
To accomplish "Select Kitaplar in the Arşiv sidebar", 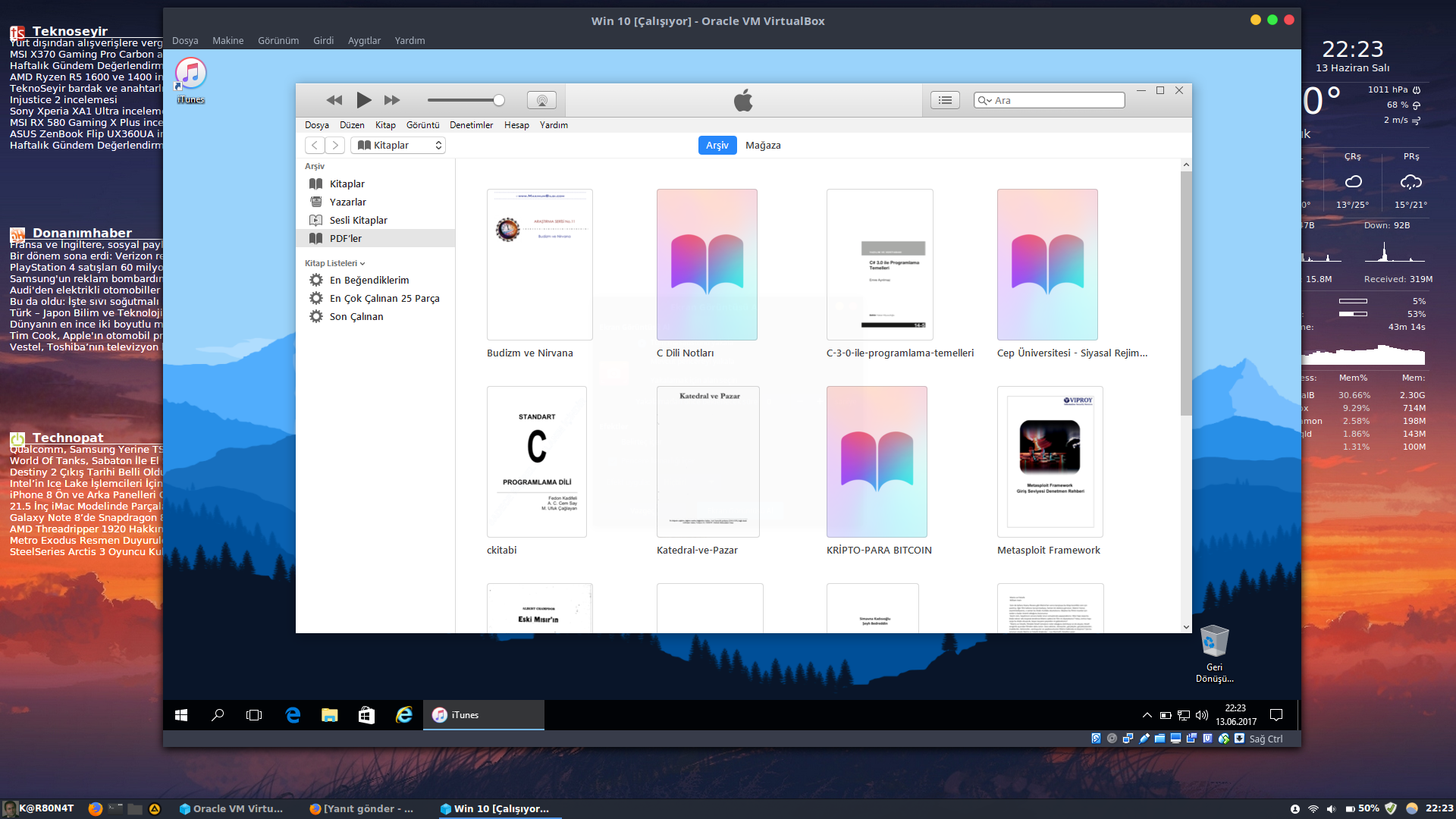I will tap(375, 184).
